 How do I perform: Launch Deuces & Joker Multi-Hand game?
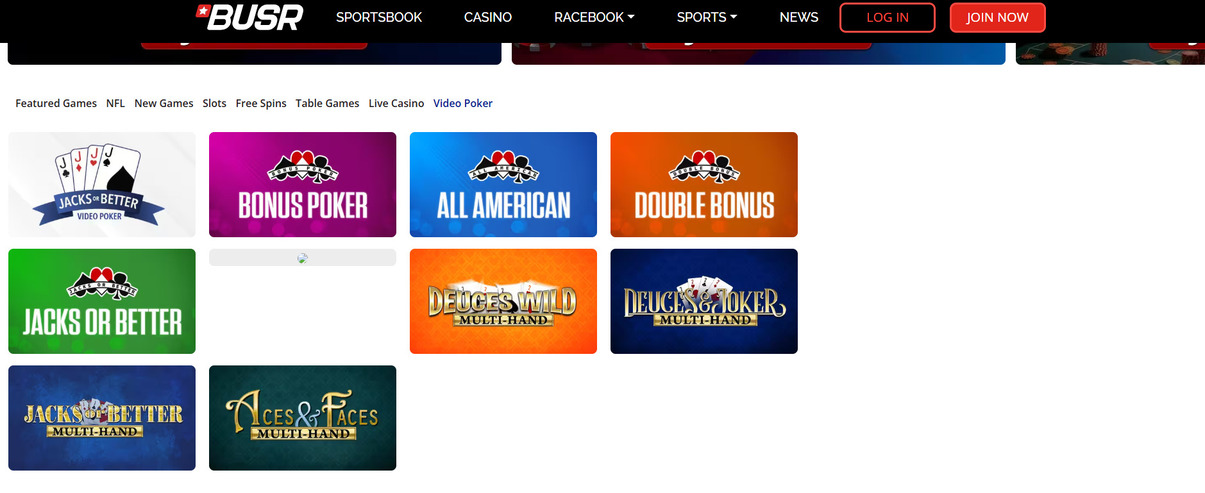(x=704, y=301)
